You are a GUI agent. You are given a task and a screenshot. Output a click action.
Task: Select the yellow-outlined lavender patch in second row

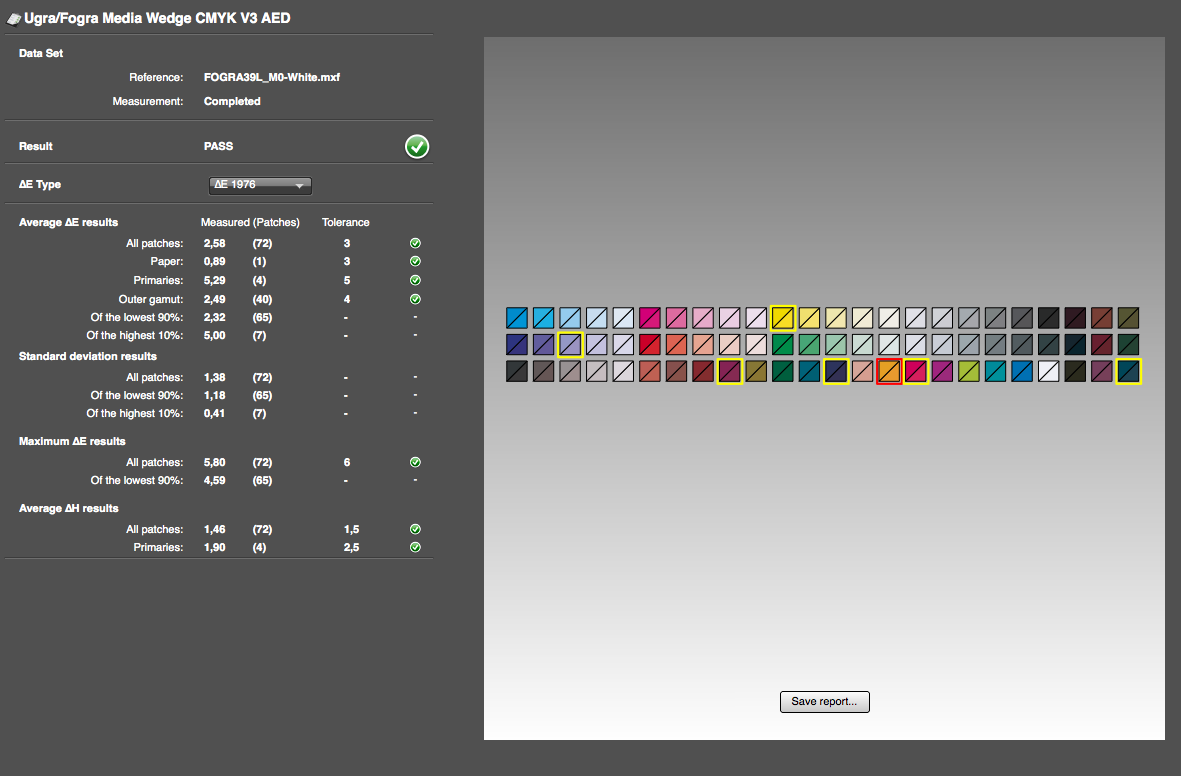570,345
